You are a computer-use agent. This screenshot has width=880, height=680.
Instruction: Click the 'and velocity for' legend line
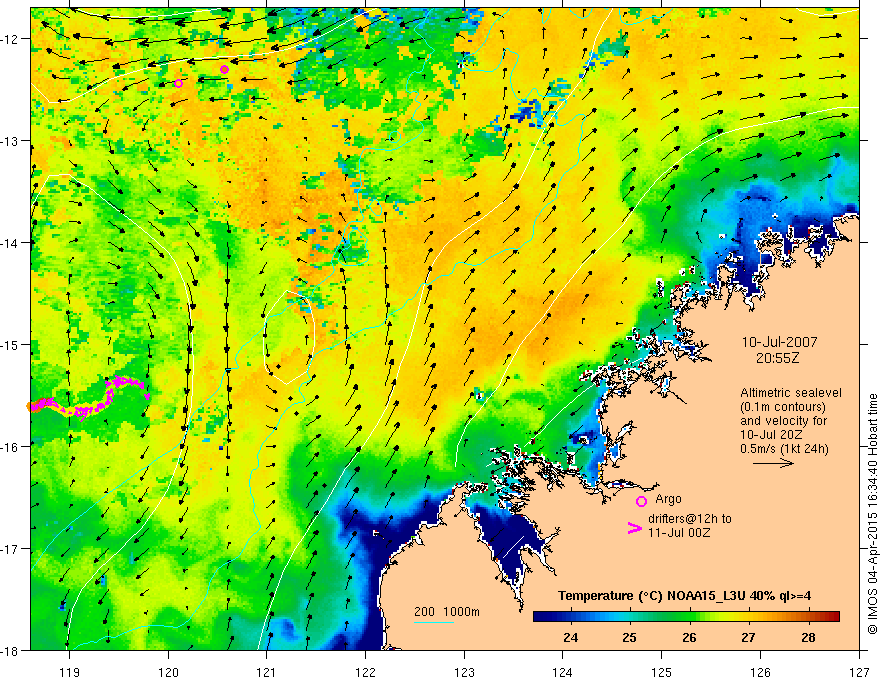coord(783,421)
